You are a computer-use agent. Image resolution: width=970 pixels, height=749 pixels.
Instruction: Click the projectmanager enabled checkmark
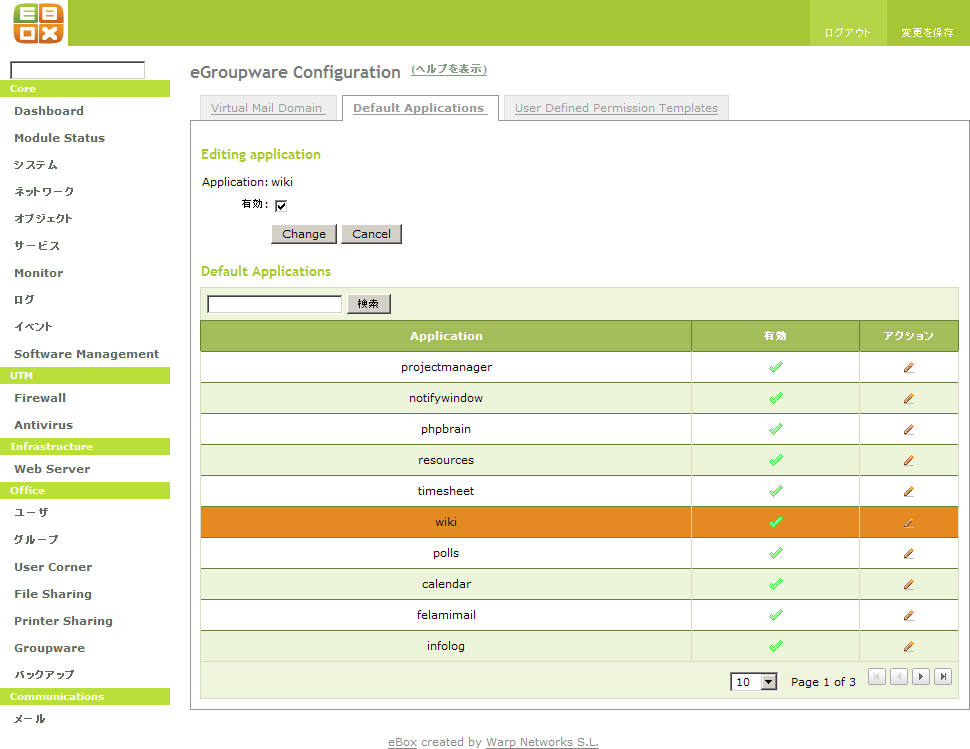coord(776,367)
